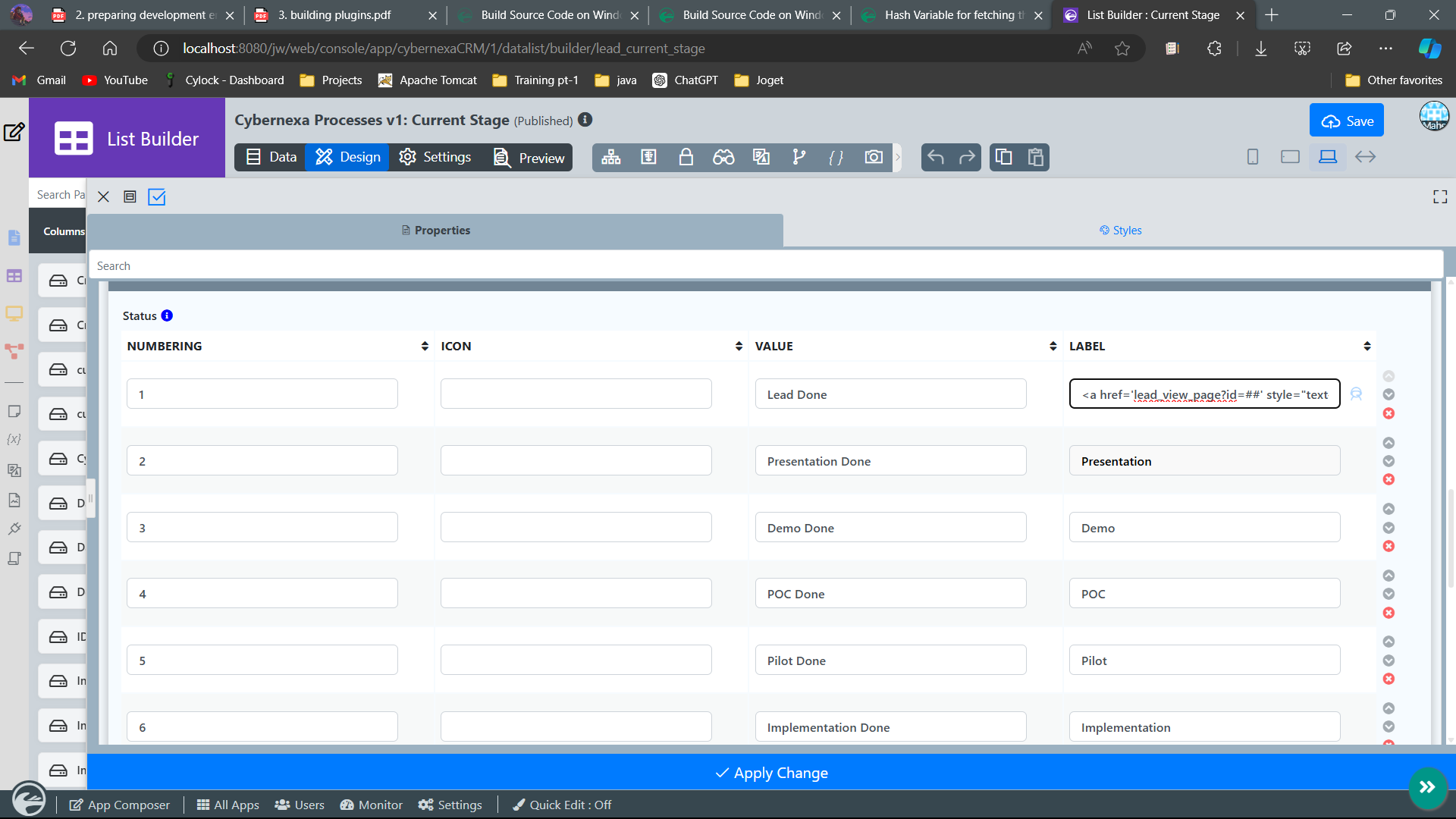Open the Settings tab in builder

click(435, 157)
